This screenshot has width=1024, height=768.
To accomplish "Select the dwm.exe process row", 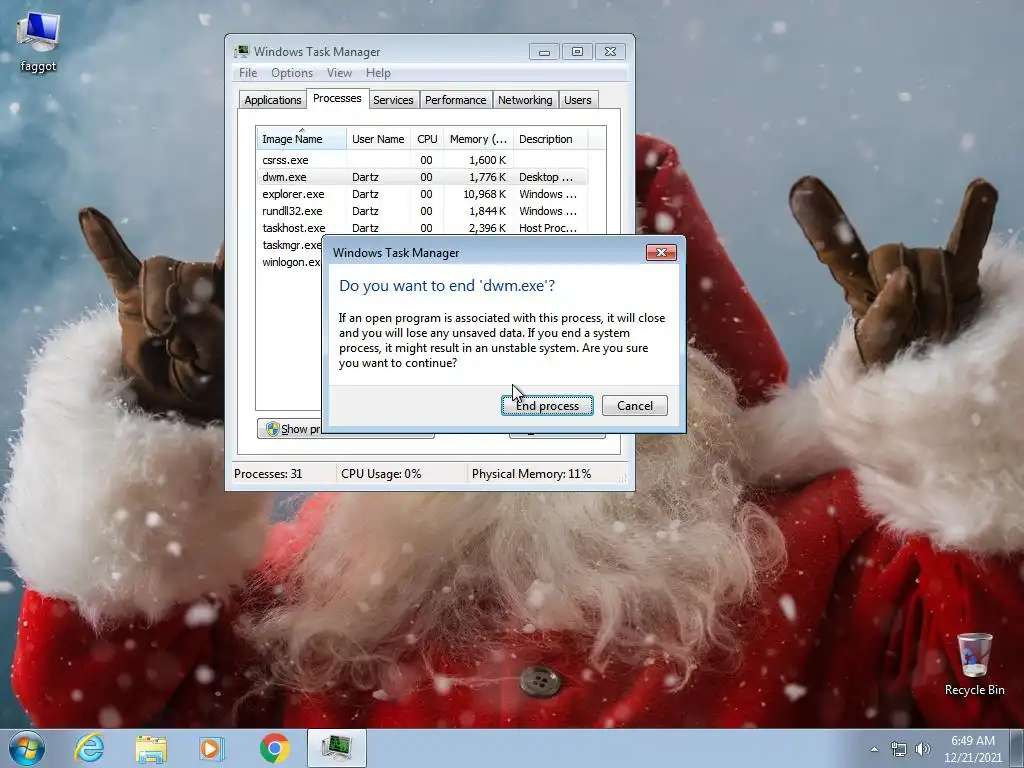I will click(x=422, y=177).
